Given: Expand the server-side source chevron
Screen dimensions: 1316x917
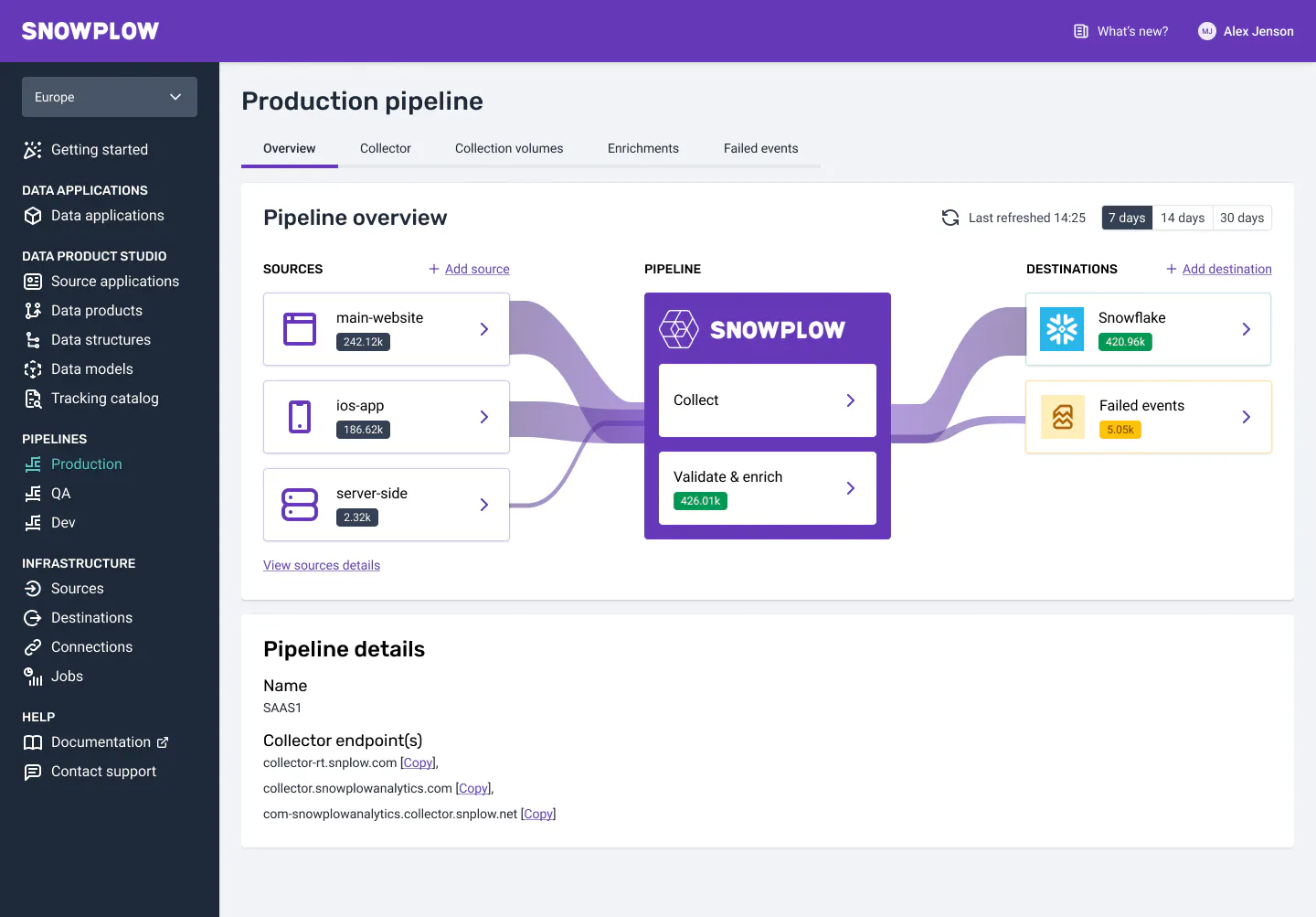Looking at the screenshot, I should [484, 505].
